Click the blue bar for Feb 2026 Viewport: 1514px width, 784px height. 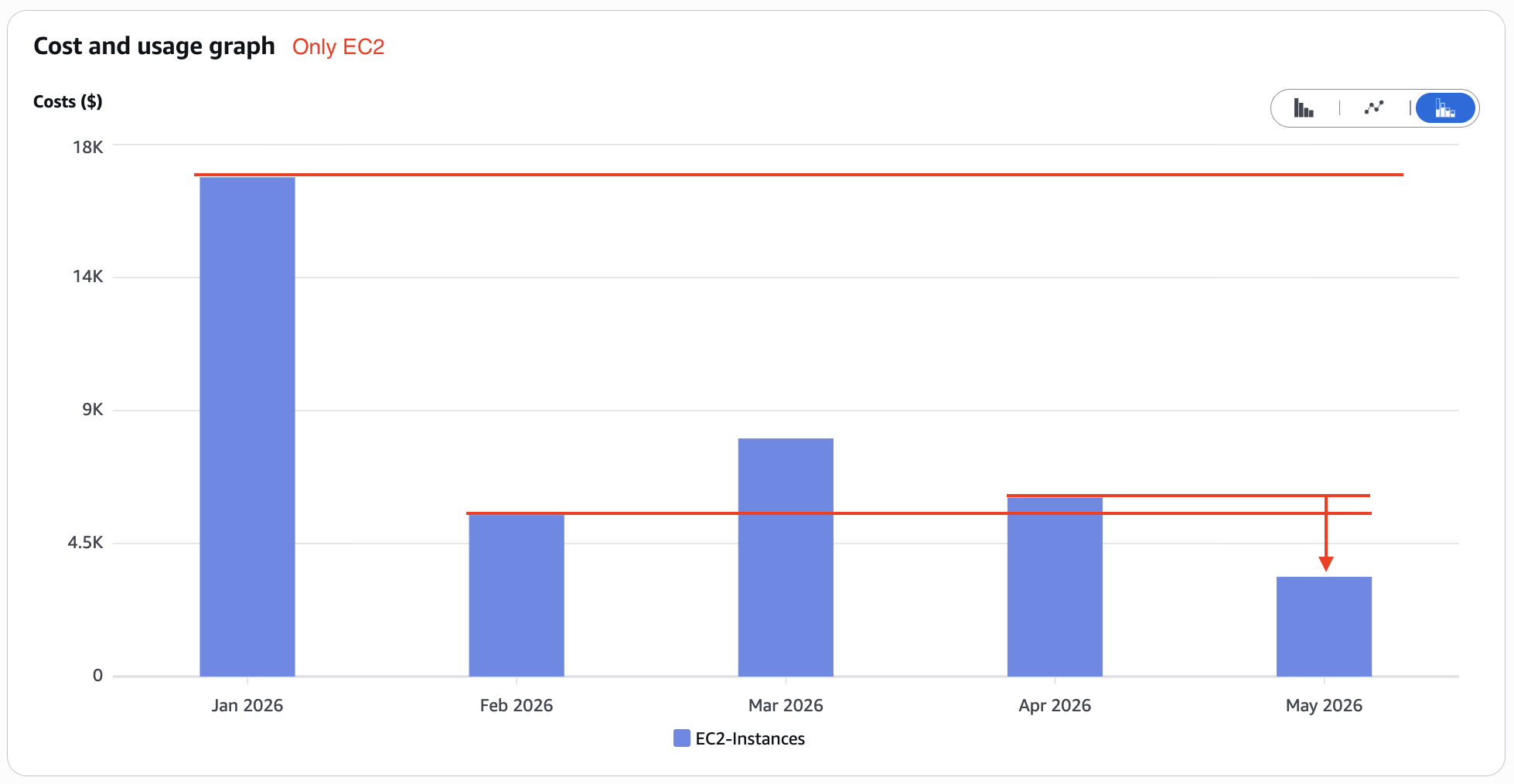517,595
